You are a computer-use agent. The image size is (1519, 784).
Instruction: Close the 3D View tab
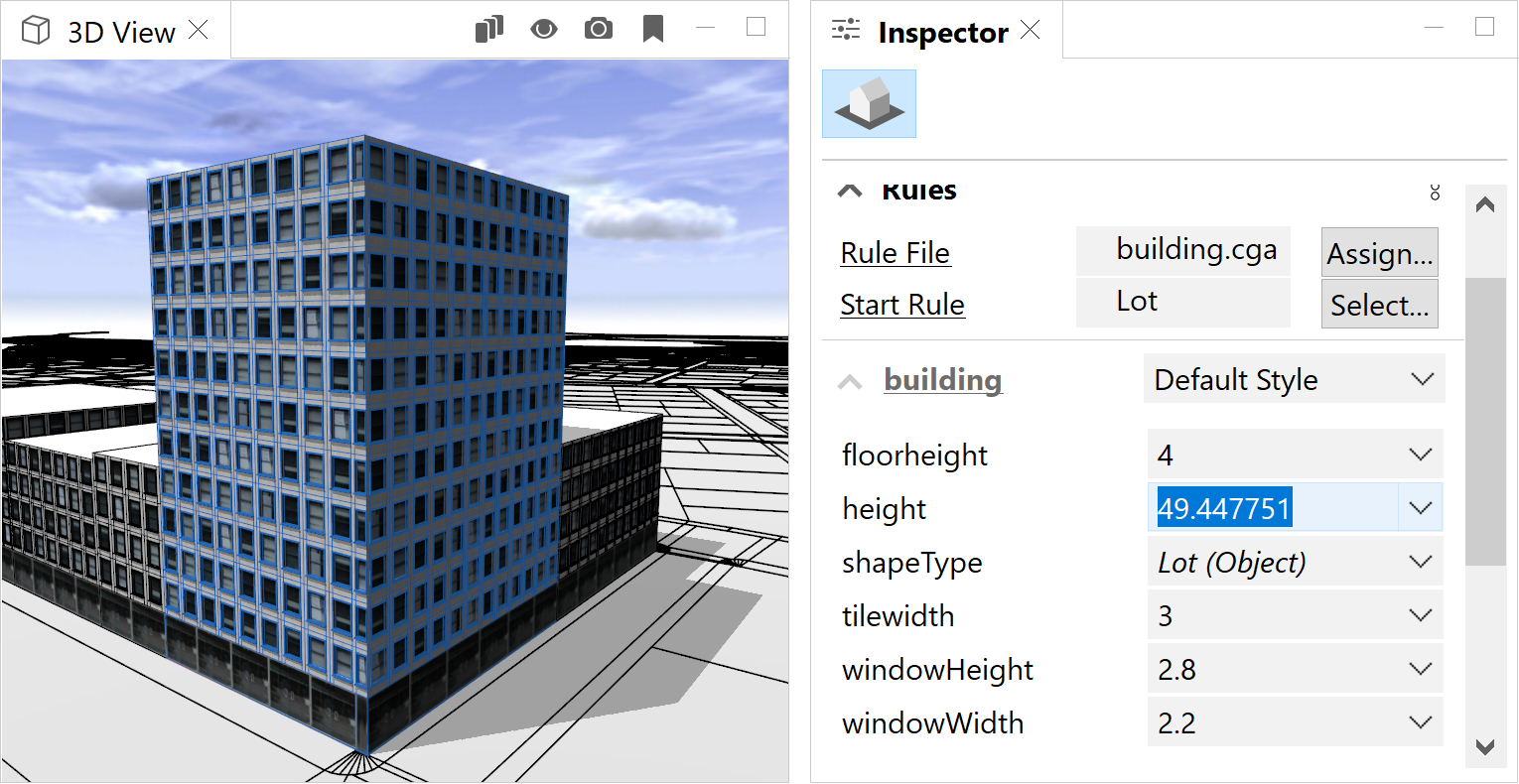[199, 30]
